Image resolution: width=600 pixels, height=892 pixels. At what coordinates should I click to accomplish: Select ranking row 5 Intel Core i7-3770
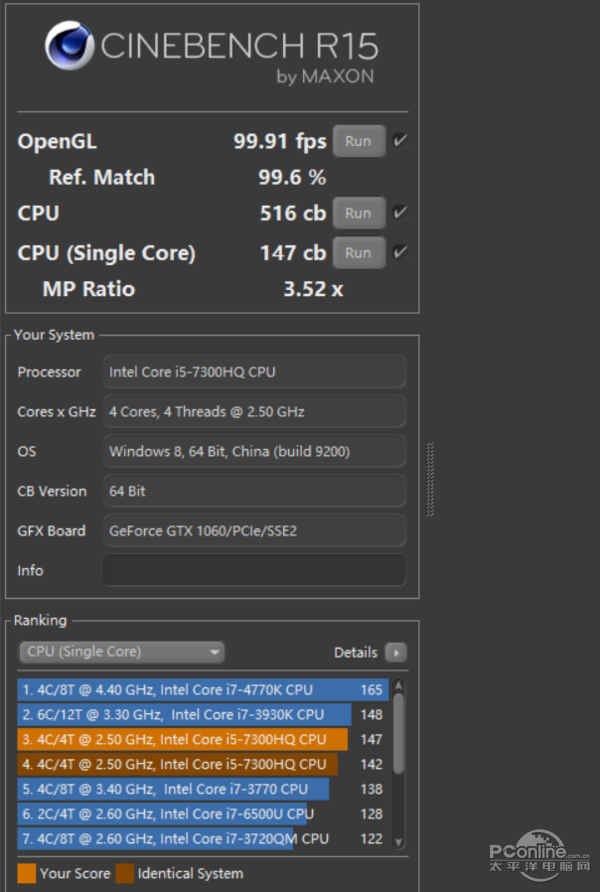[x=203, y=790]
